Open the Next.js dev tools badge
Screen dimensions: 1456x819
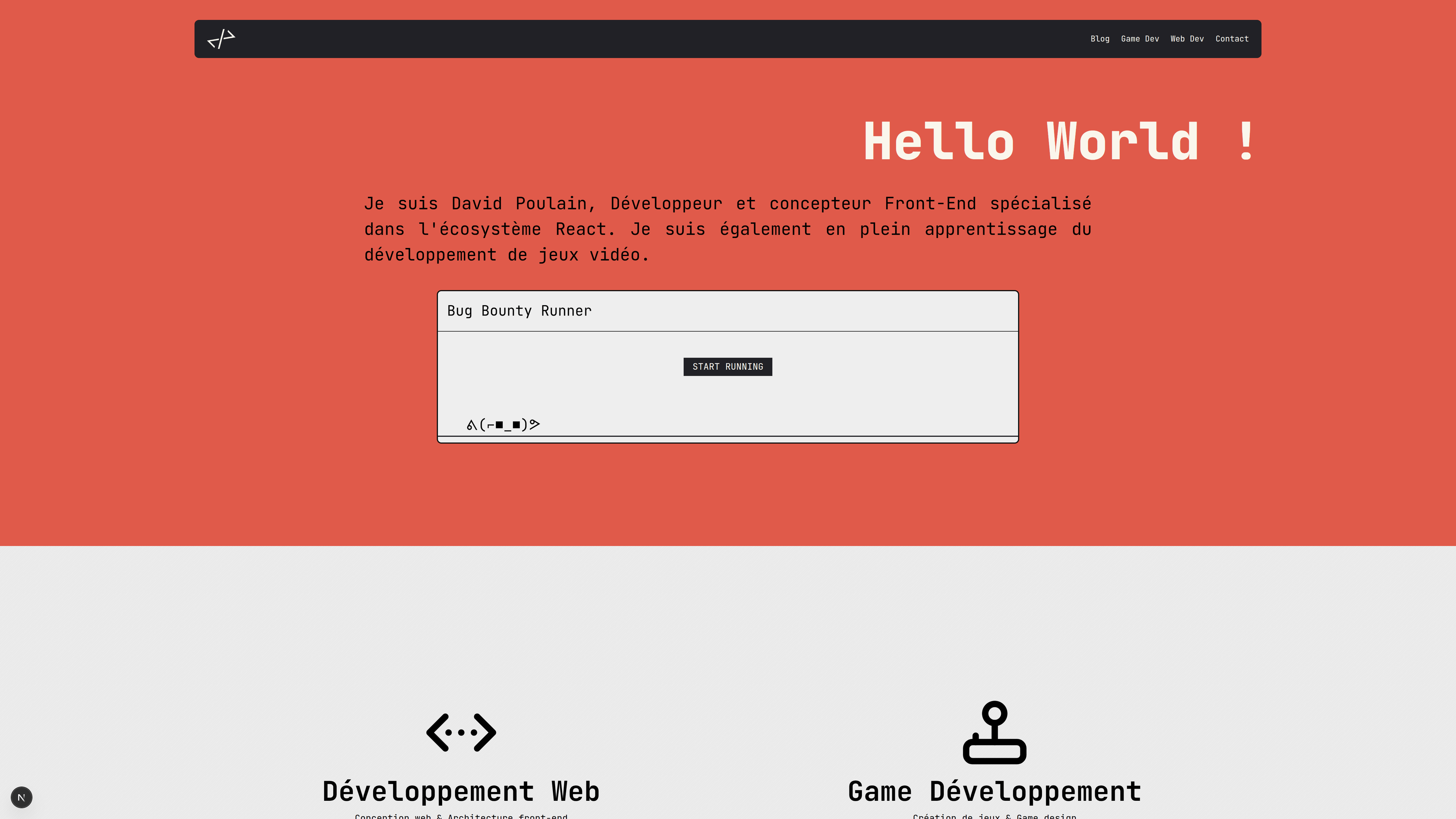point(22,797)
